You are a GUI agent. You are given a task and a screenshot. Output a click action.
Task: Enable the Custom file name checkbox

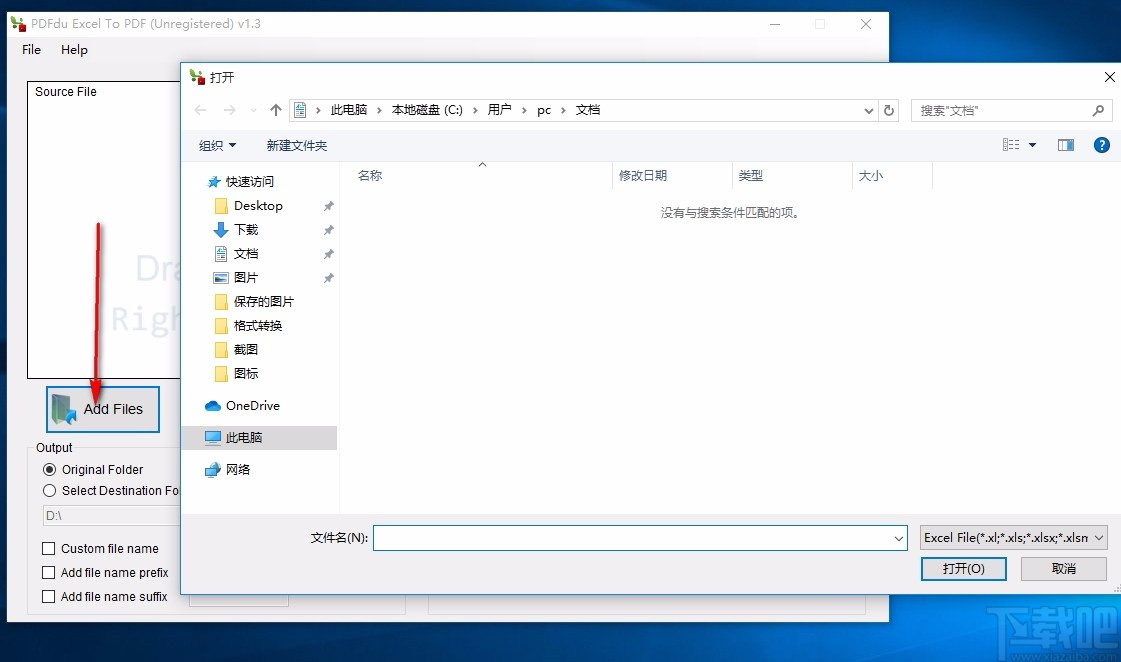click(47, 548)
